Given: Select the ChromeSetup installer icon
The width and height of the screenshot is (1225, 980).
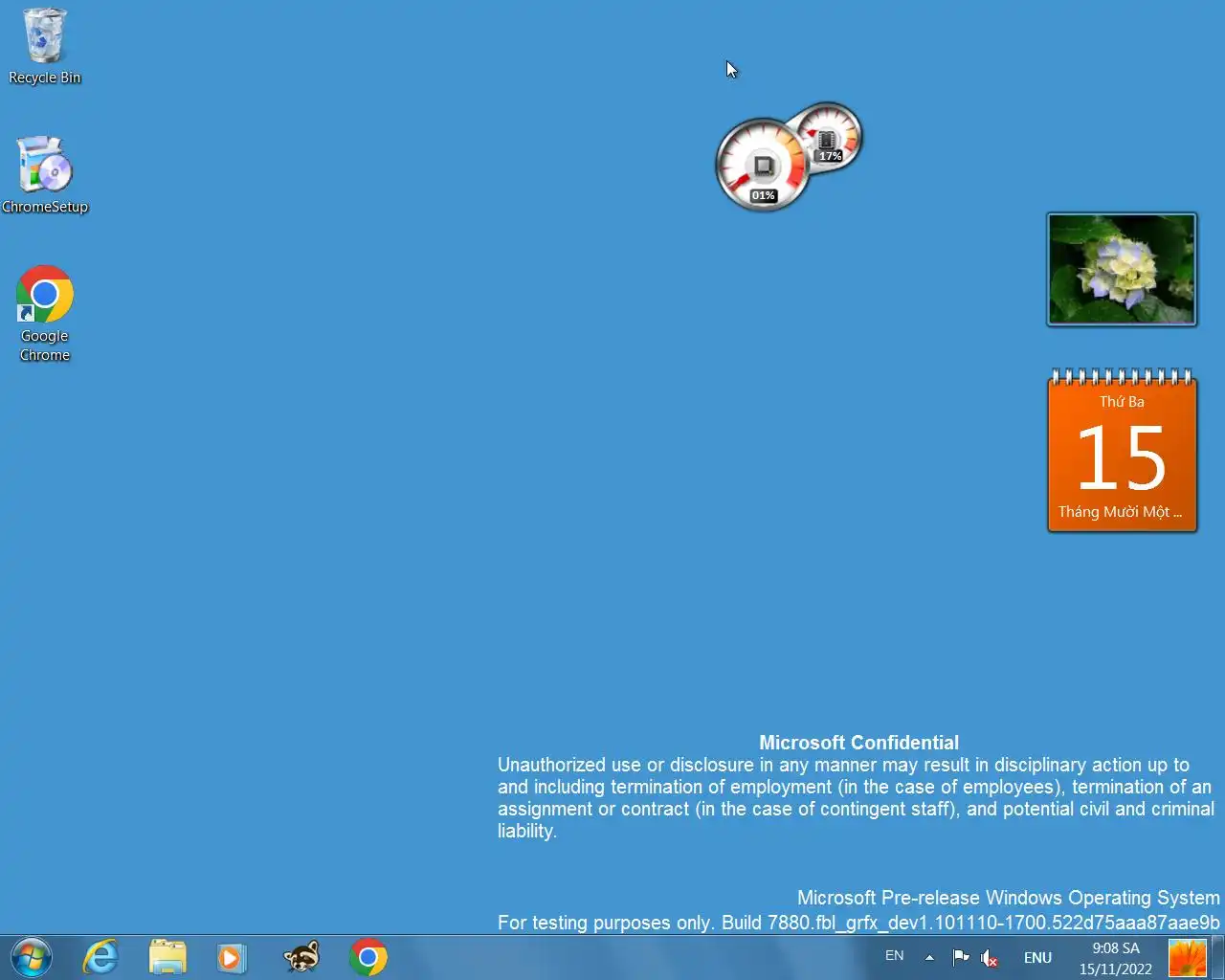Looking at the screenshot, I should pyautogui.click(x=44, y=175).
